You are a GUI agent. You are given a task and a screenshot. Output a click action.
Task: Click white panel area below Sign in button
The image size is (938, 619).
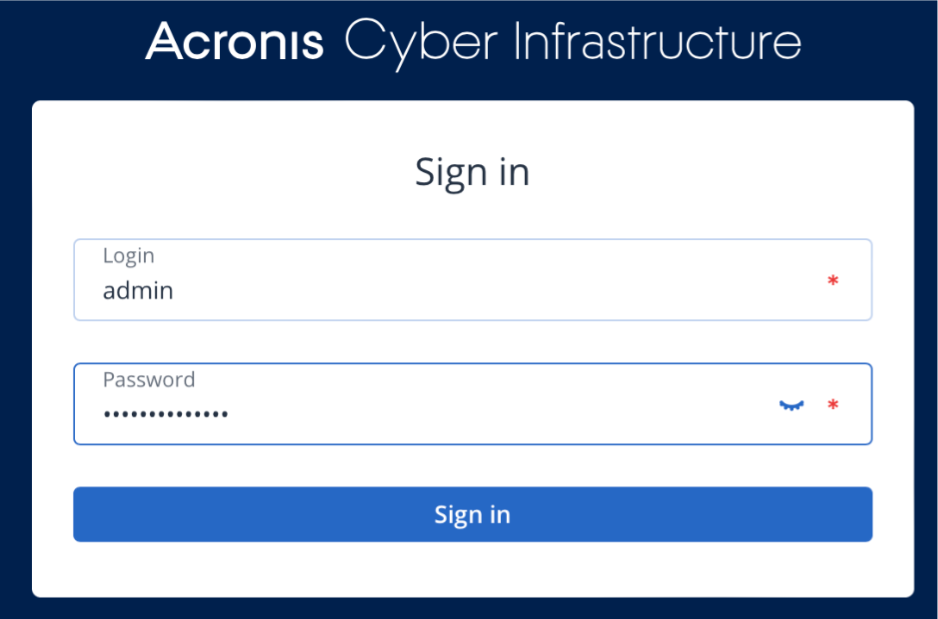(x=472, y=570)
